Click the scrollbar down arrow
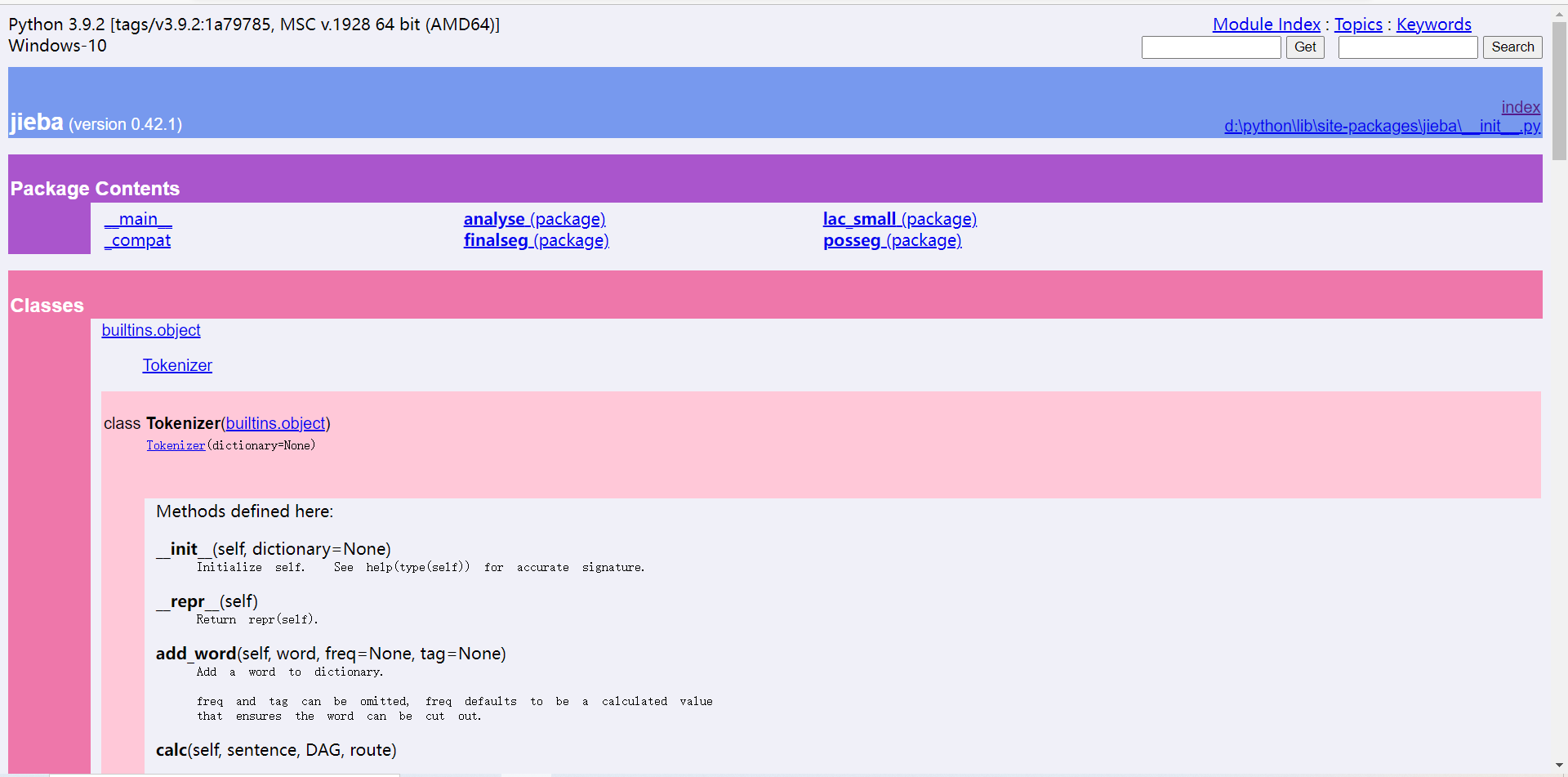This screenshot has height=777, width=1568. pos(1559,766)
